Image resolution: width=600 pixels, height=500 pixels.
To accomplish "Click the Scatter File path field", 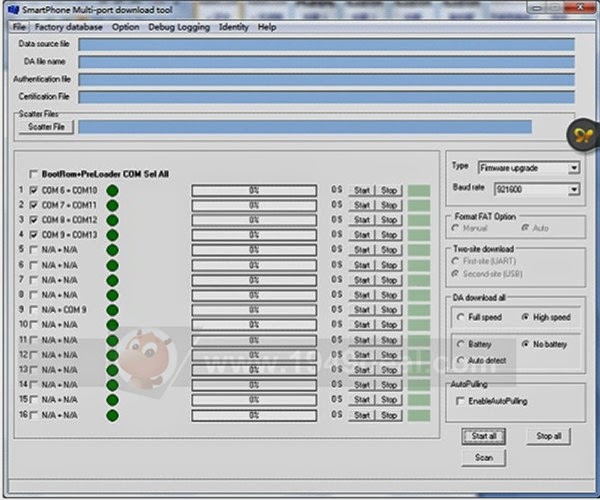I will [x=305, y=127].
